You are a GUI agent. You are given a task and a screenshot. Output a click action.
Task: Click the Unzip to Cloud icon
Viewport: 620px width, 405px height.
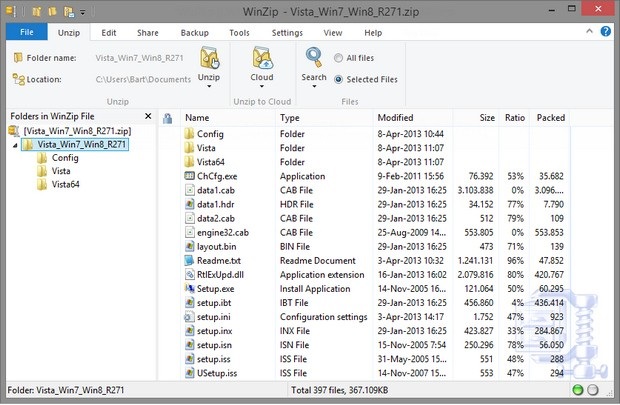262,58
